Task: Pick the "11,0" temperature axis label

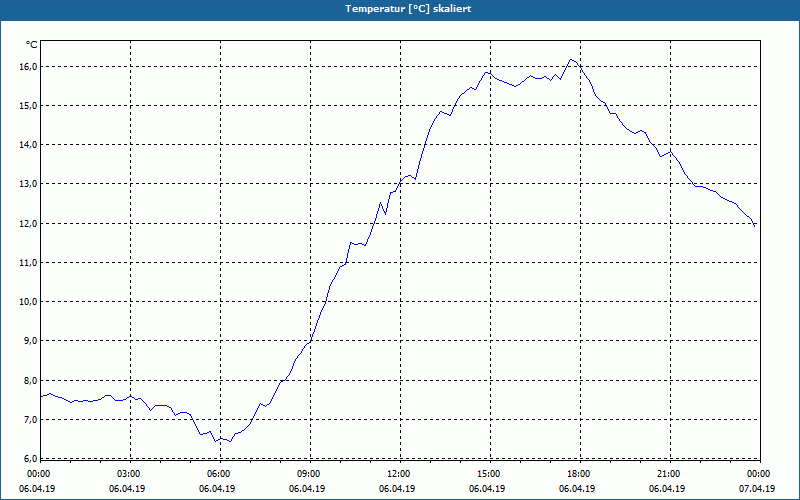Action: tap(30, 263)
